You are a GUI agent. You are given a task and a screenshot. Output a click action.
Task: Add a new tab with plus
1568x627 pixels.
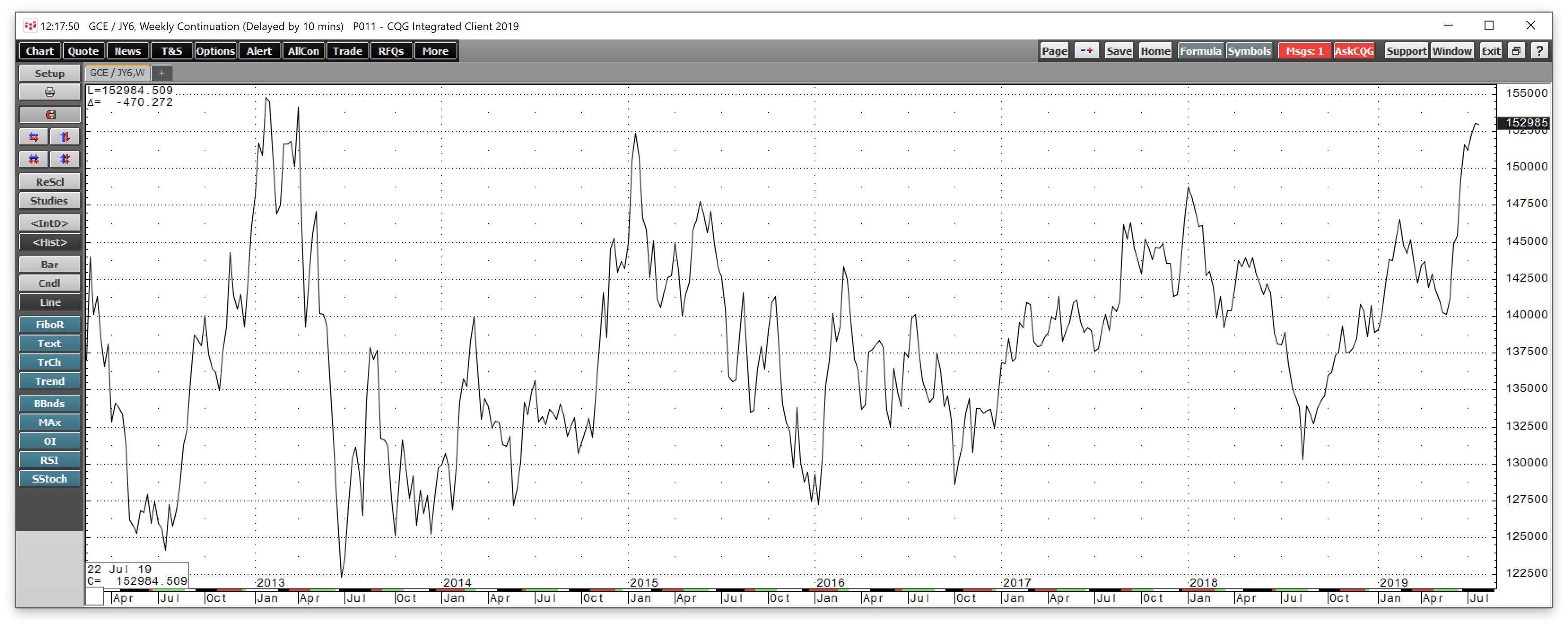[161, 73]
